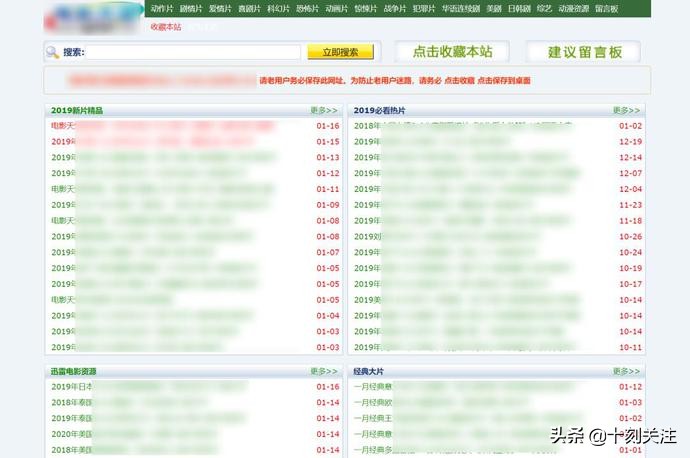690x458 pixels.
Task: Click 更多>> in the 2019新片精品 section
Action: [324, 110]
